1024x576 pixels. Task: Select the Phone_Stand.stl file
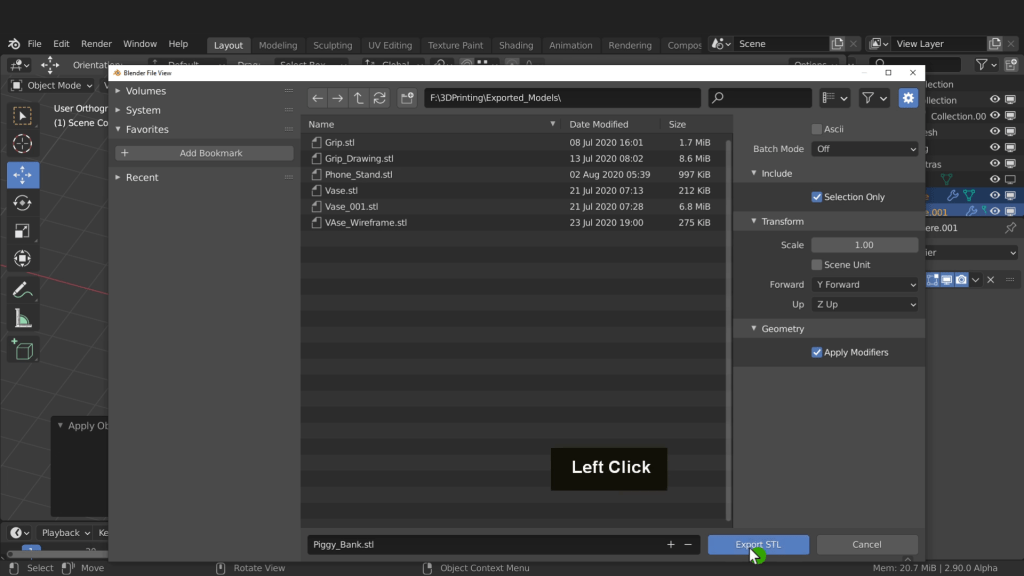point(358,174)
